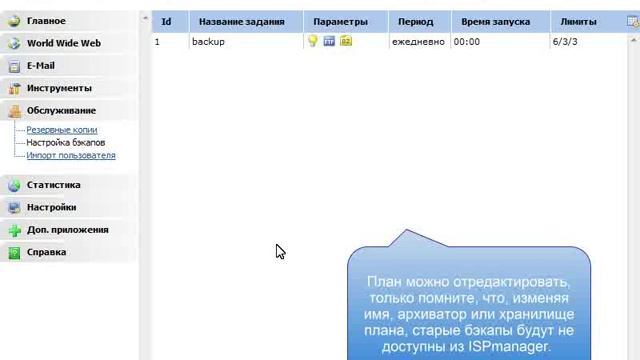The width and height of the screenshot is (640, 360).
Task: Expand the Справка menu section
Action: pos(69,252)
